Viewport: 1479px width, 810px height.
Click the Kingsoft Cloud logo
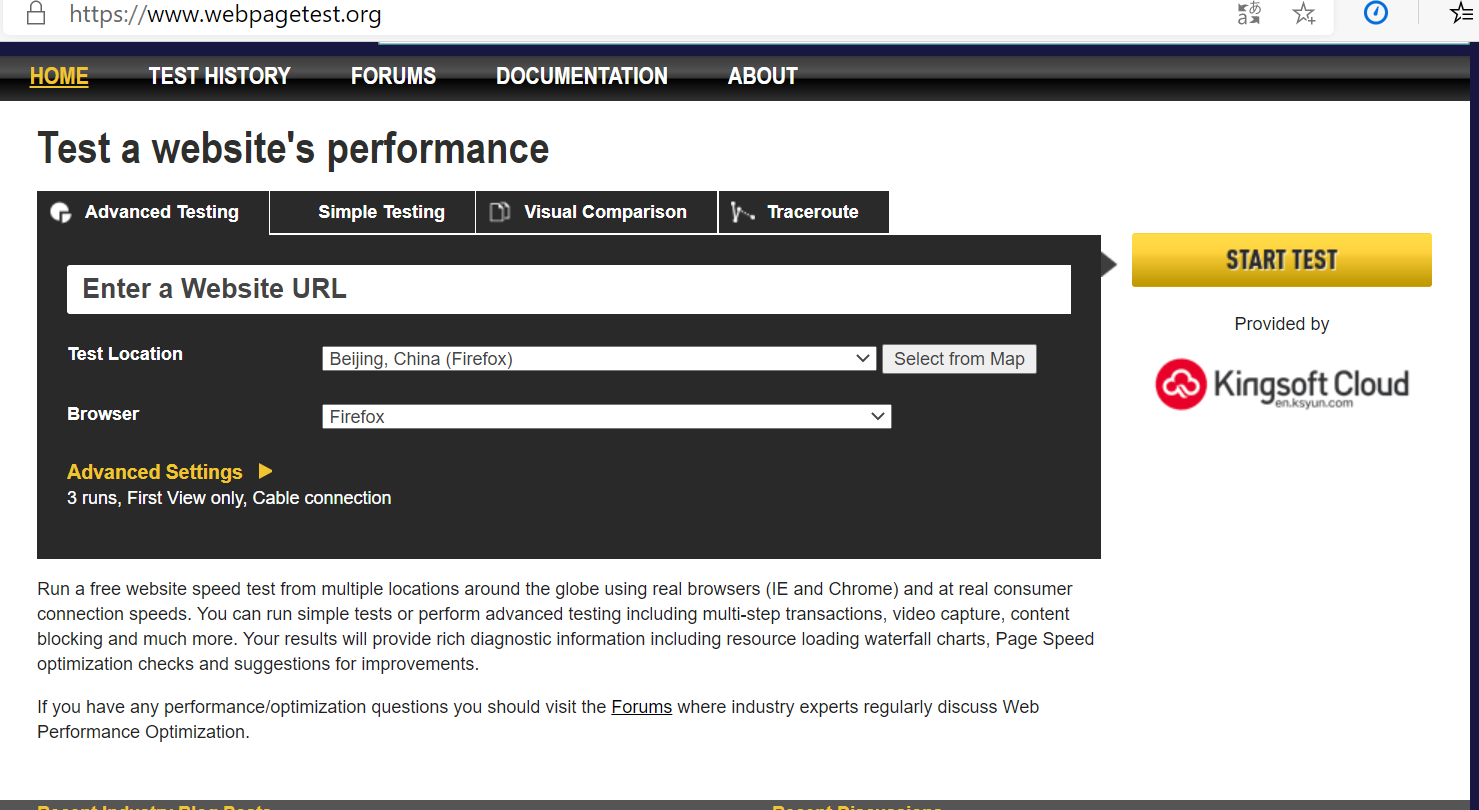coord(1282,384)
